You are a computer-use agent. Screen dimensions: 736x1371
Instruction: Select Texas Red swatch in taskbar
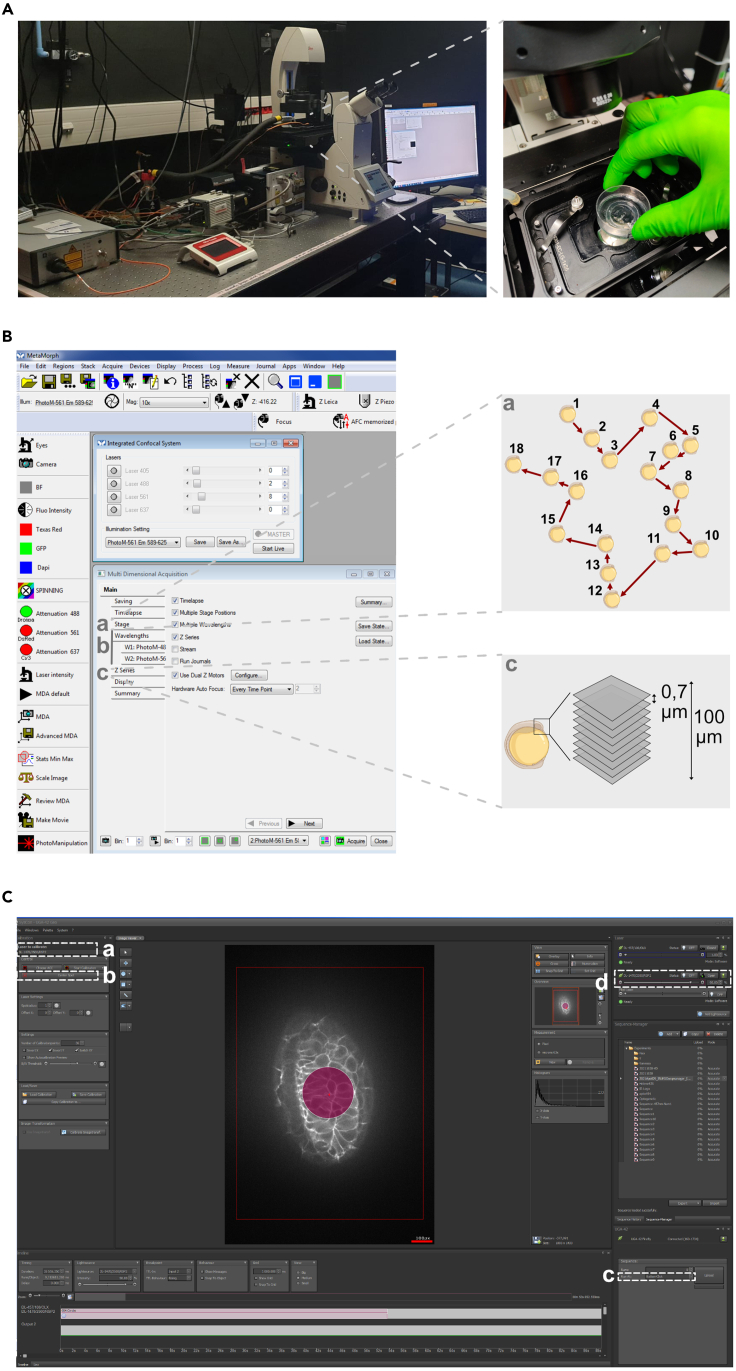27,528
